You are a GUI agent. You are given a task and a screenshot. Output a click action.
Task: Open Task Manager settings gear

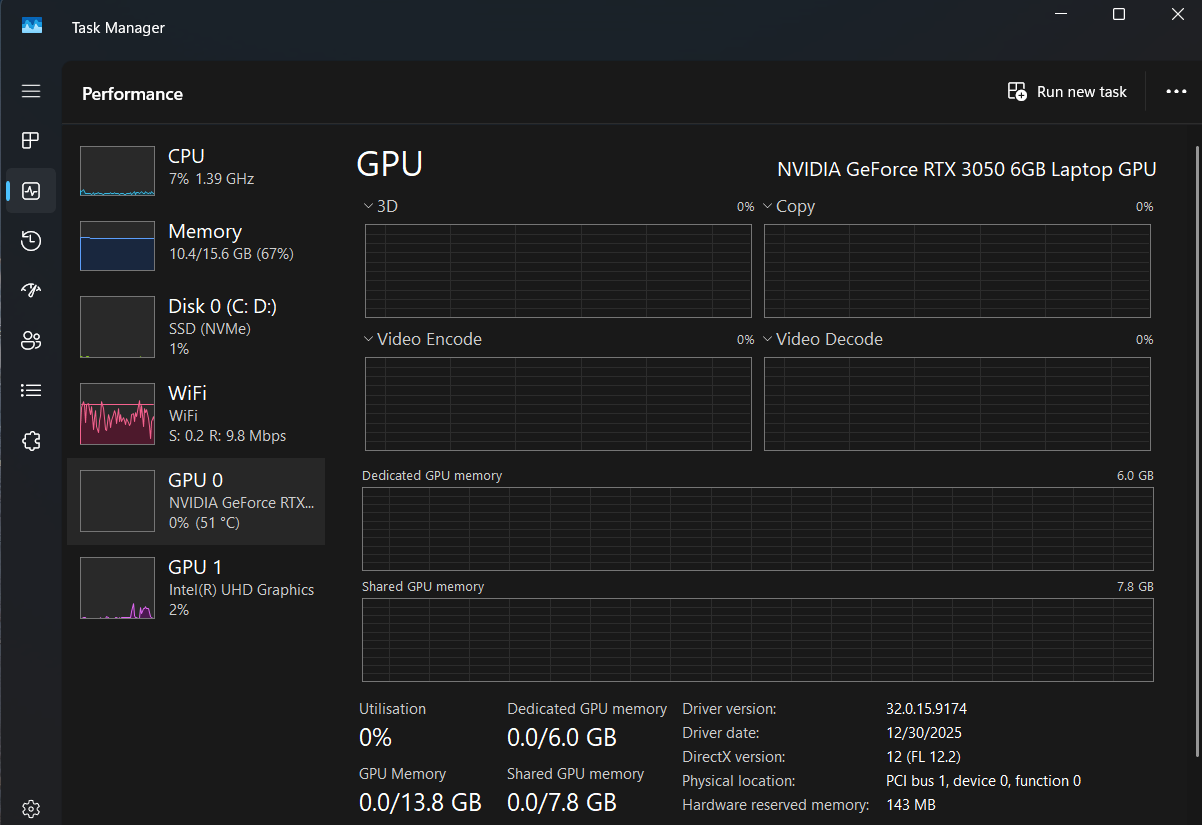[31, 808]
